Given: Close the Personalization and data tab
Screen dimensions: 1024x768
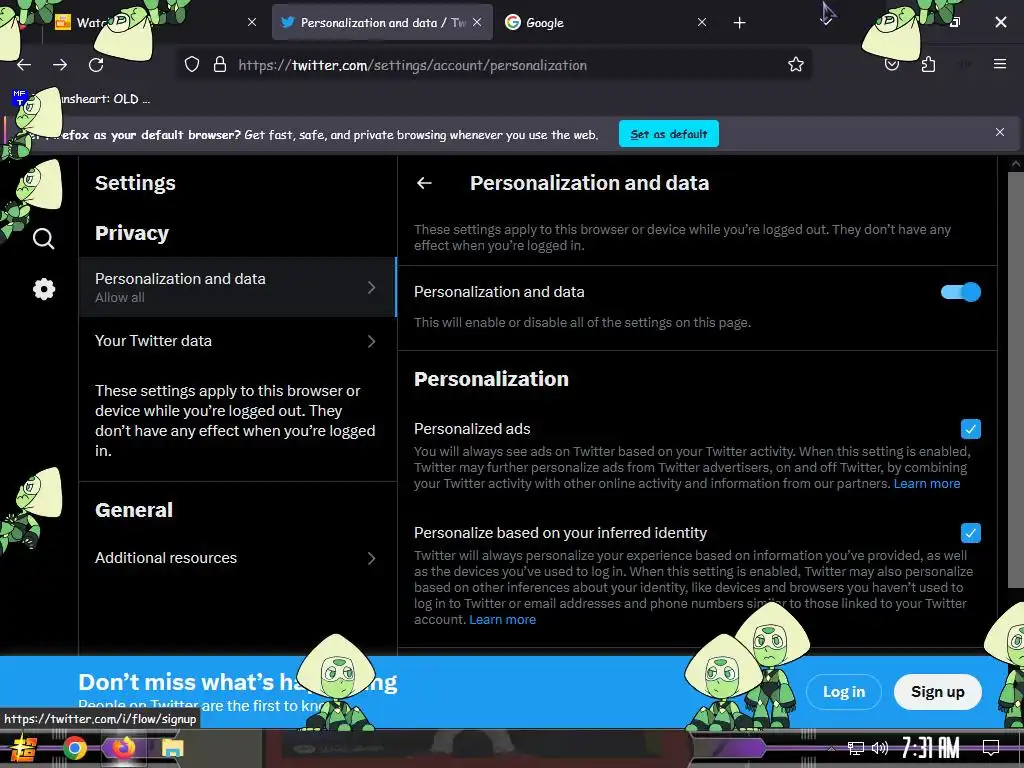Looking at the screenshot, I should [x=477, y=22].
